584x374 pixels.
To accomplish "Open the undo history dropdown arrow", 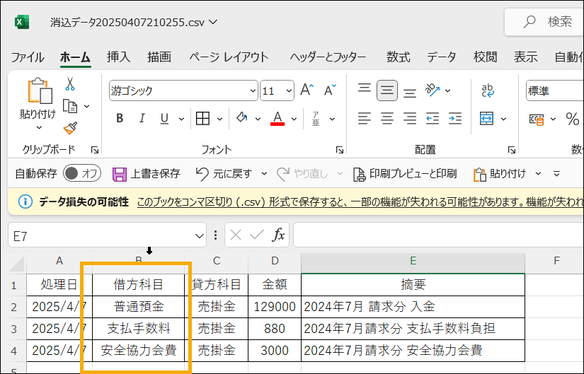I will tap(264, 174).
